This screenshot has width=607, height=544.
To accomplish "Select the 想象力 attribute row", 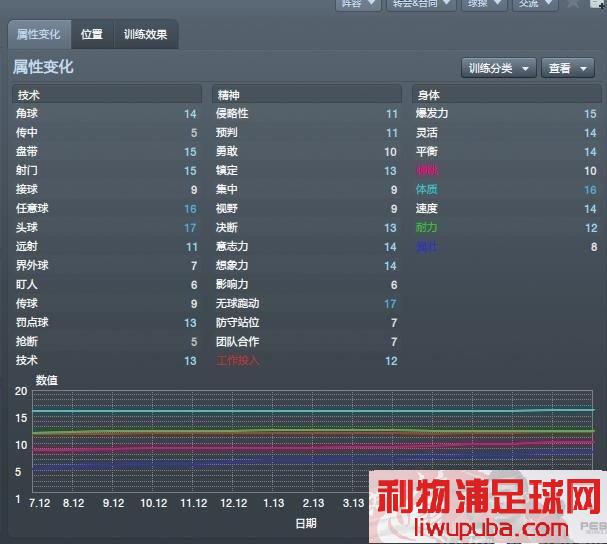I will 307,265.
